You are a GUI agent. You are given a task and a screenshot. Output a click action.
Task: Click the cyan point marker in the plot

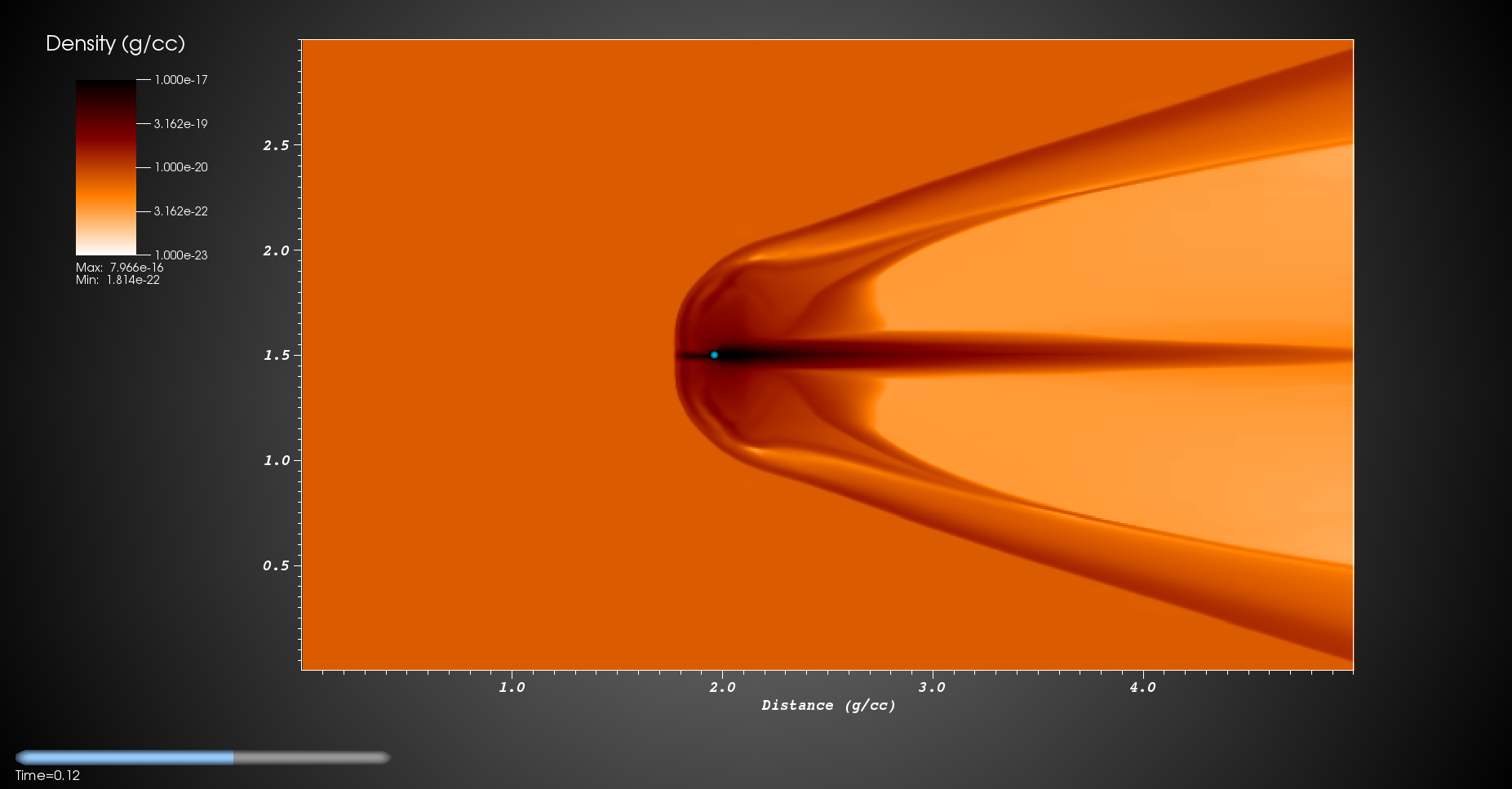(x=714, y=355)
